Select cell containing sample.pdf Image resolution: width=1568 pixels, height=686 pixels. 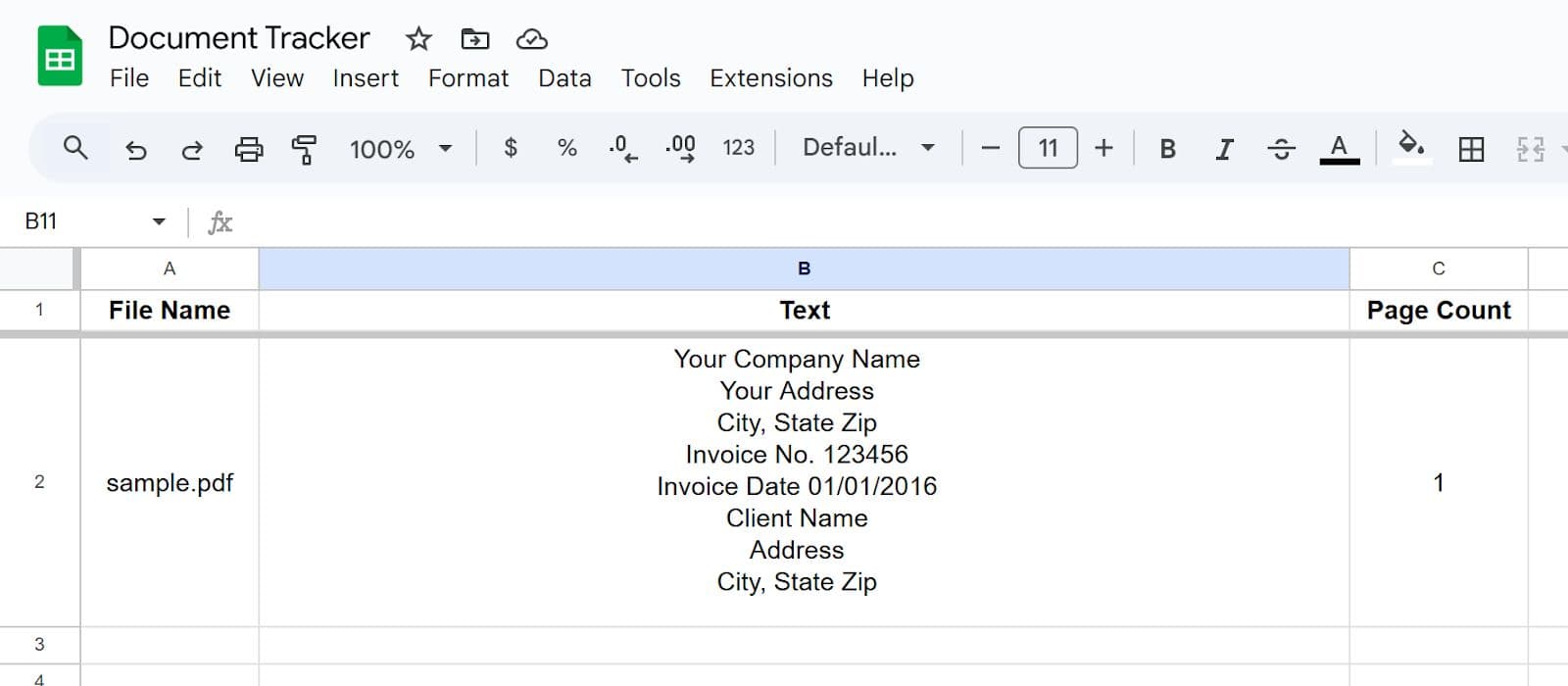(x=170, y=482)
